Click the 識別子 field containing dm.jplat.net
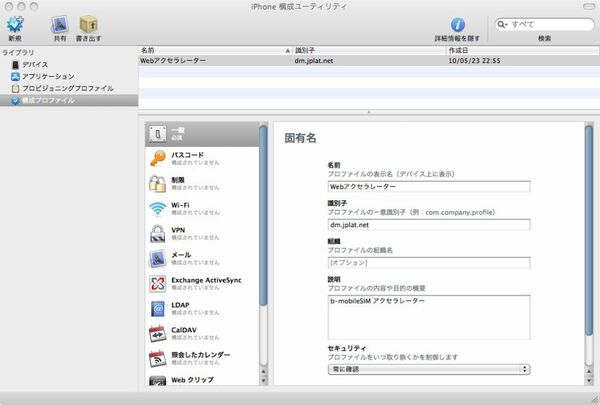This screenshot has width=600, height=405. click(429, 225)
